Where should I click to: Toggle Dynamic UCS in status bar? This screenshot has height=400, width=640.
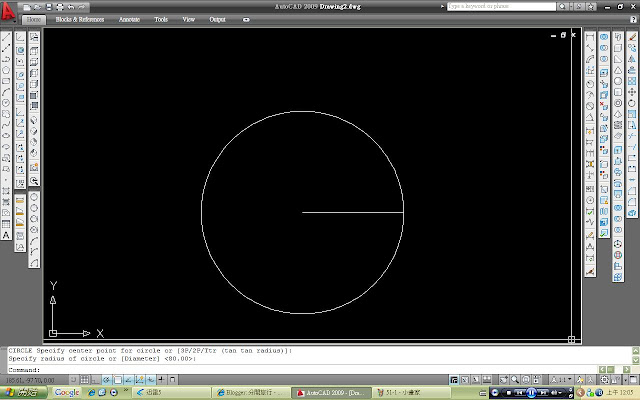(140, 380)
